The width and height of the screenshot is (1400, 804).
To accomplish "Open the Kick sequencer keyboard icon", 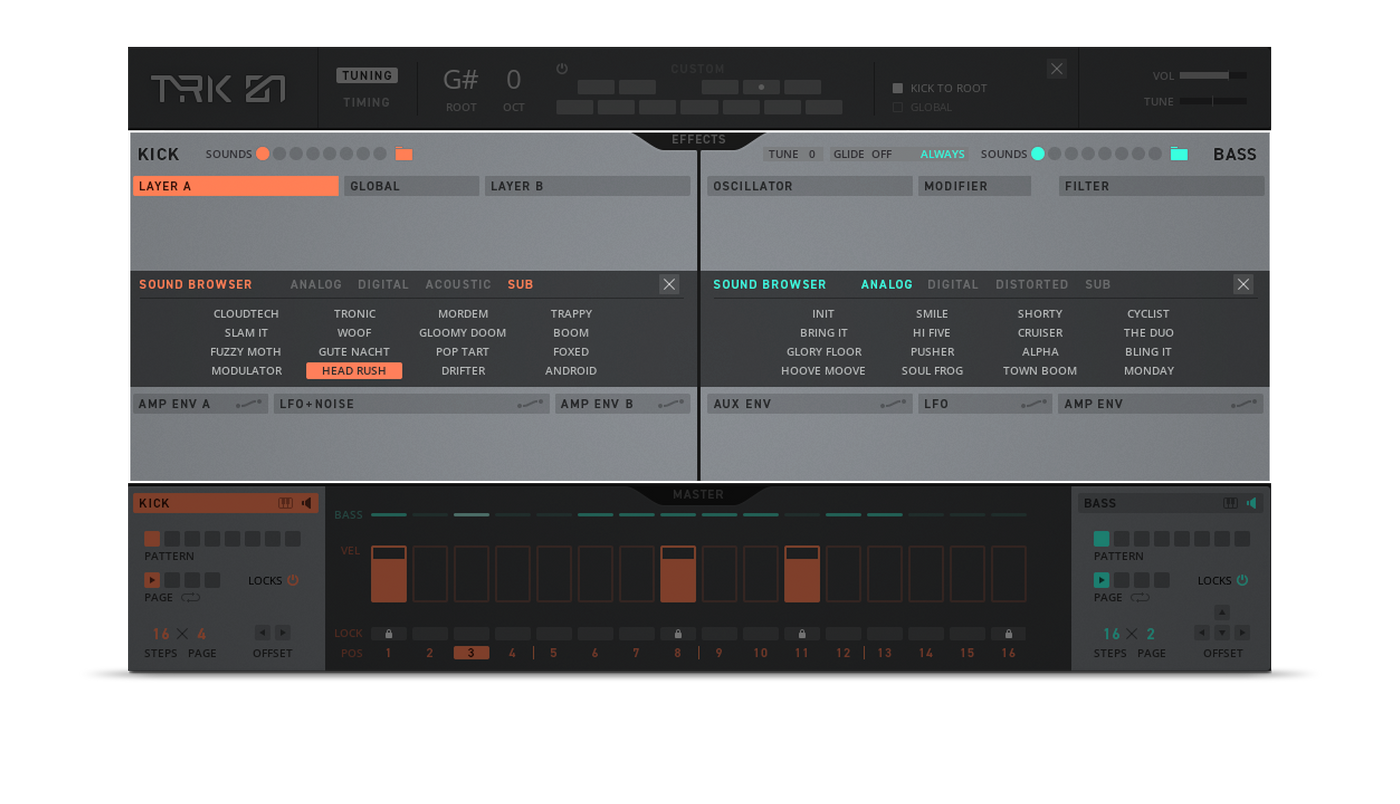I will point(286,503).
